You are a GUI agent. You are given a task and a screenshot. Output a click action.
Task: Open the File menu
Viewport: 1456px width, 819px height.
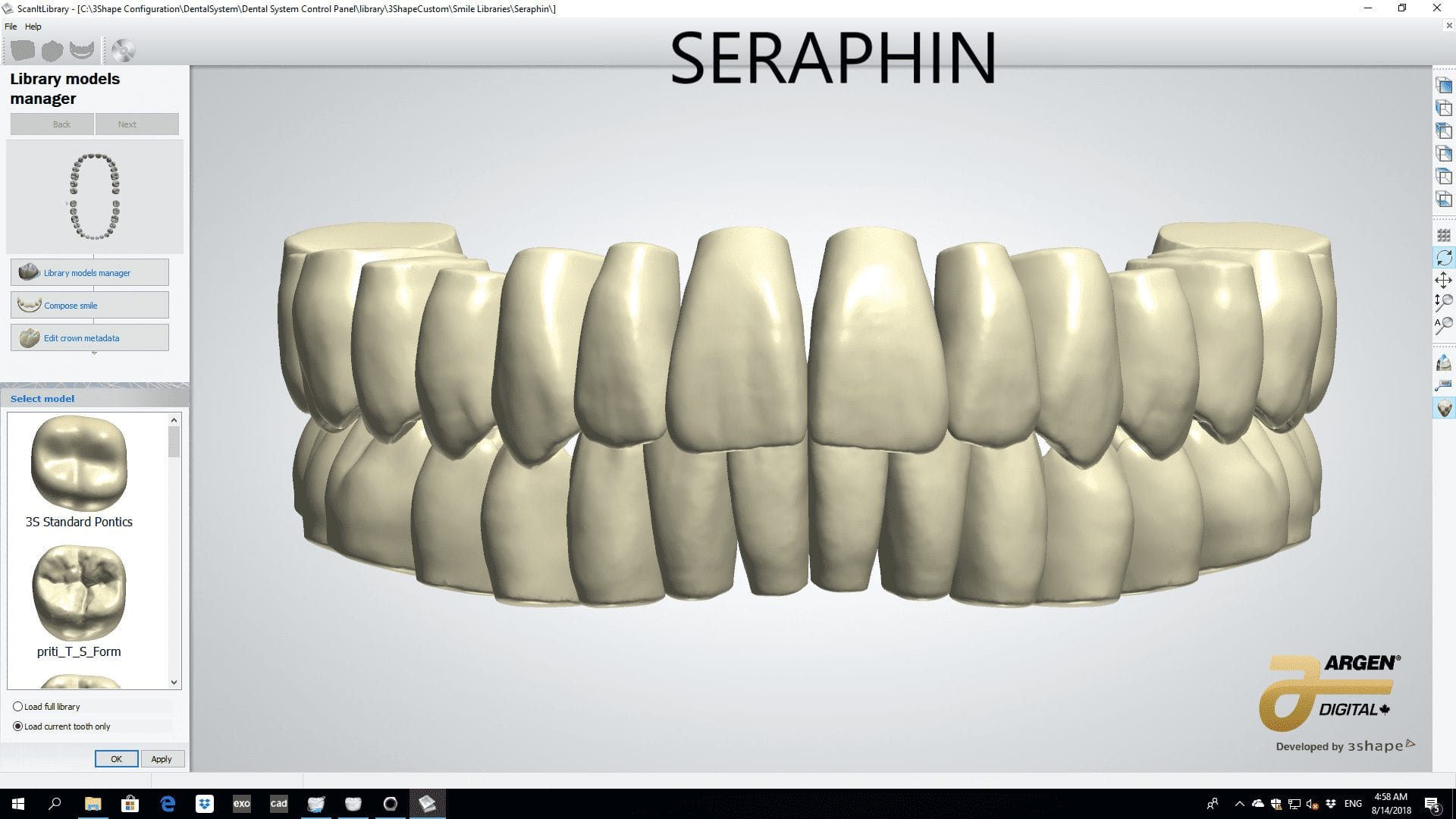pyautogui.click(x=11, y=27)
